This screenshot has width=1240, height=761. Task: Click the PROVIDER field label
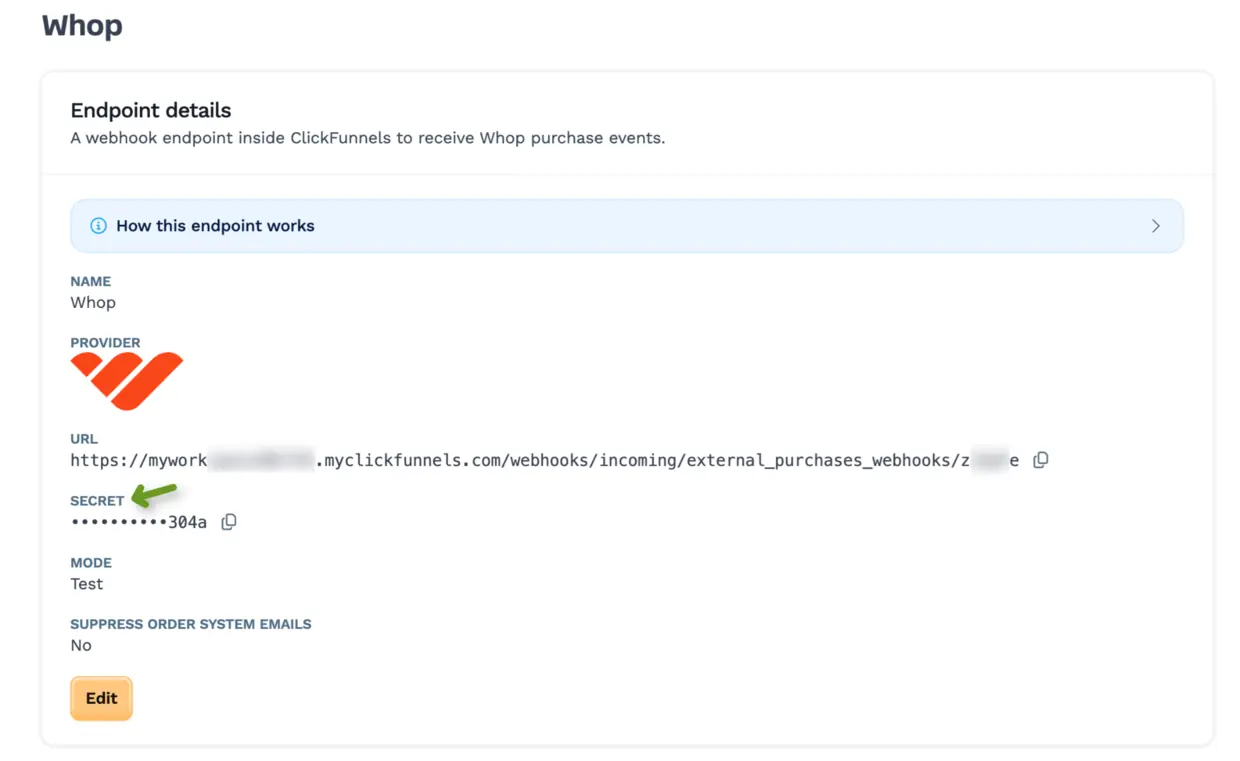point(105,342)
